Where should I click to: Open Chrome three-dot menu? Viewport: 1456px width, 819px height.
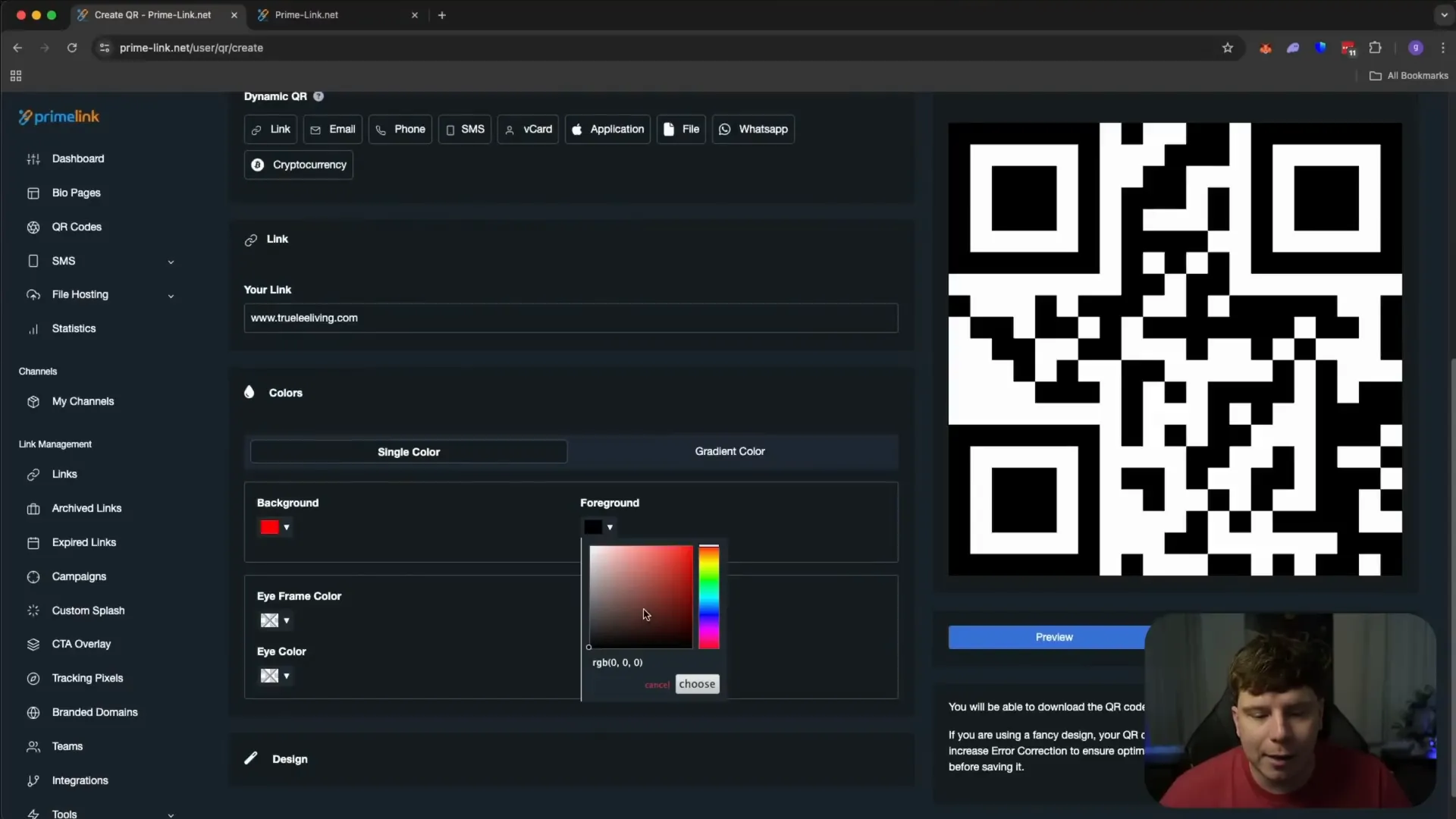[1443, 48]
